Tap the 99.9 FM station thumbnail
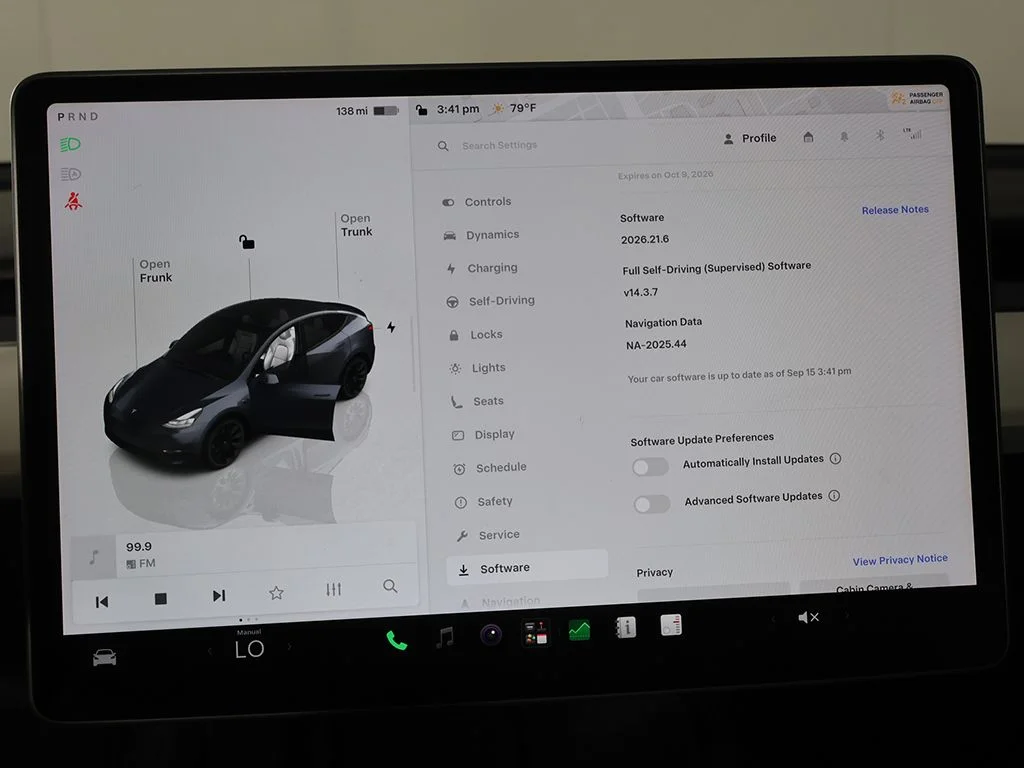 (93, 557)
